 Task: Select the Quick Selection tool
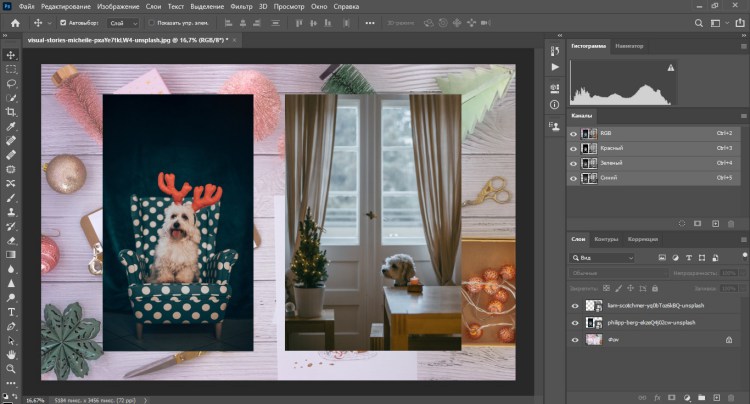point(11,98)
